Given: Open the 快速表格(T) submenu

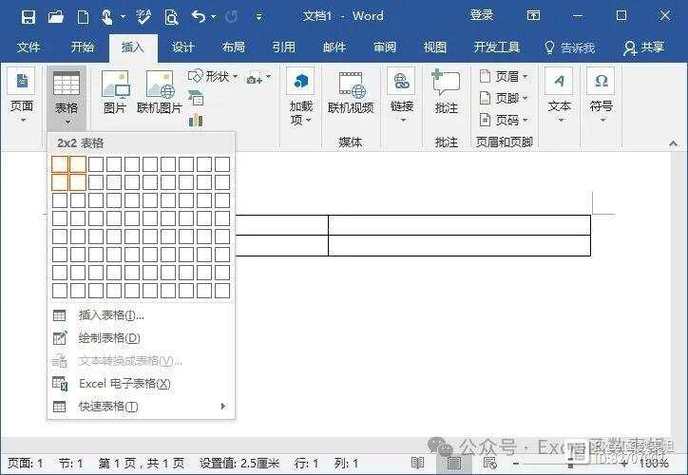Looking at the screenshot, I should click(x=140, y=407).
